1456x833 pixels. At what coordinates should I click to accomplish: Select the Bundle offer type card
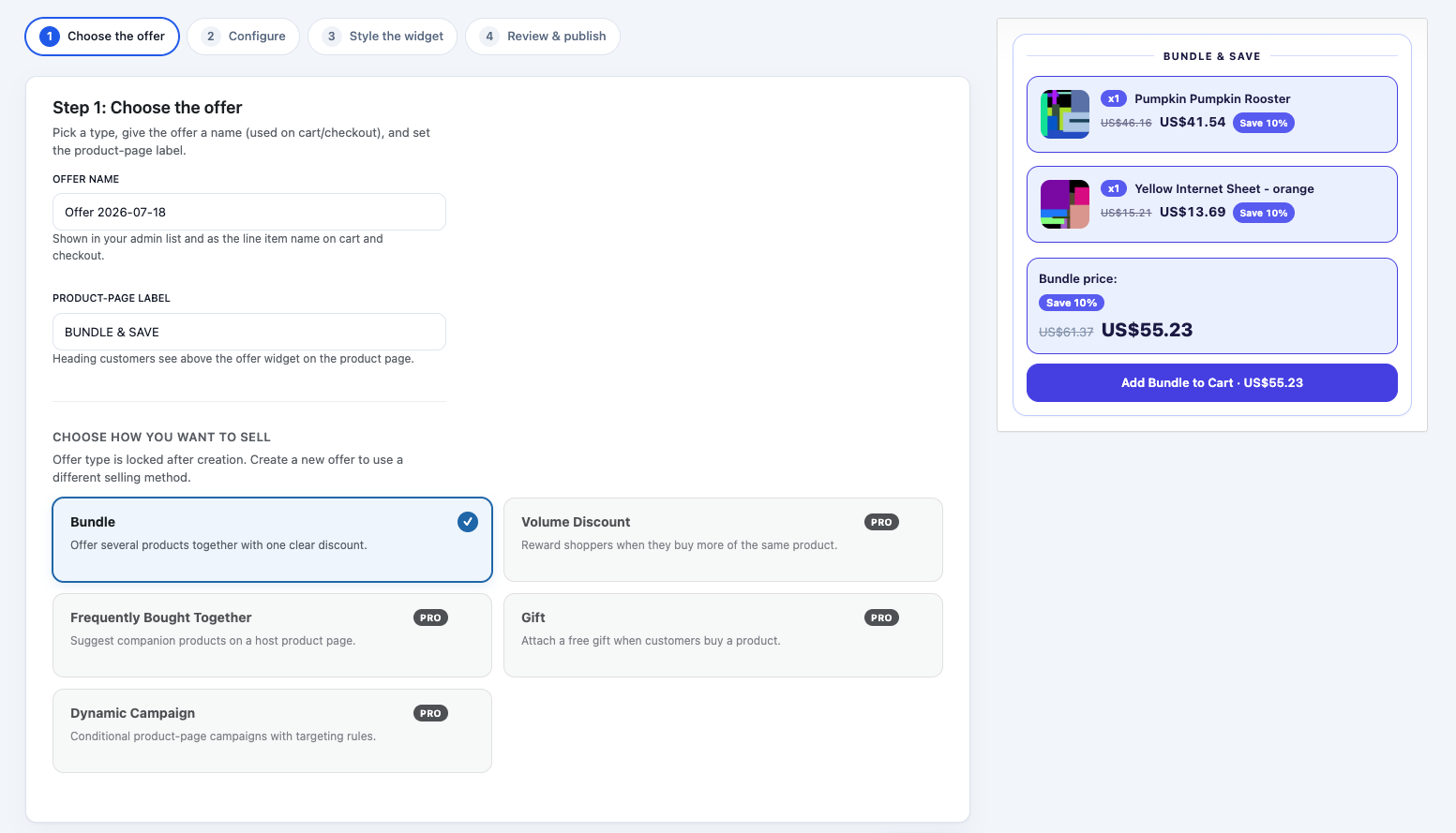pos(273,540)
